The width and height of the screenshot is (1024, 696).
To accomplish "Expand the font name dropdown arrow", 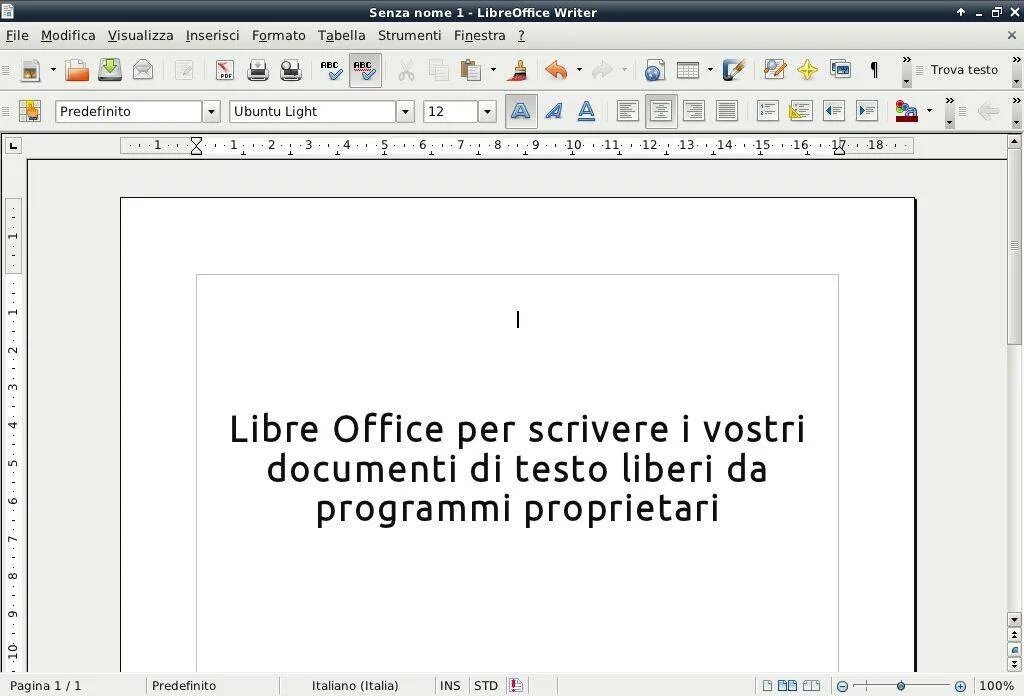I will pyautogui.click(x=405, y=112).
